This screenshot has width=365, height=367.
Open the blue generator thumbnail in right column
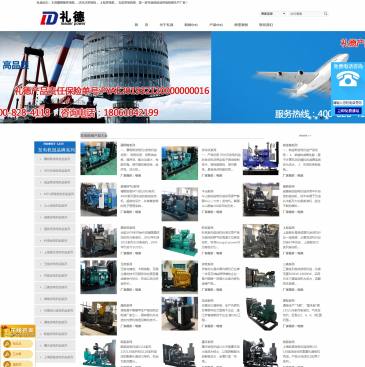click(x=261, y=158)
